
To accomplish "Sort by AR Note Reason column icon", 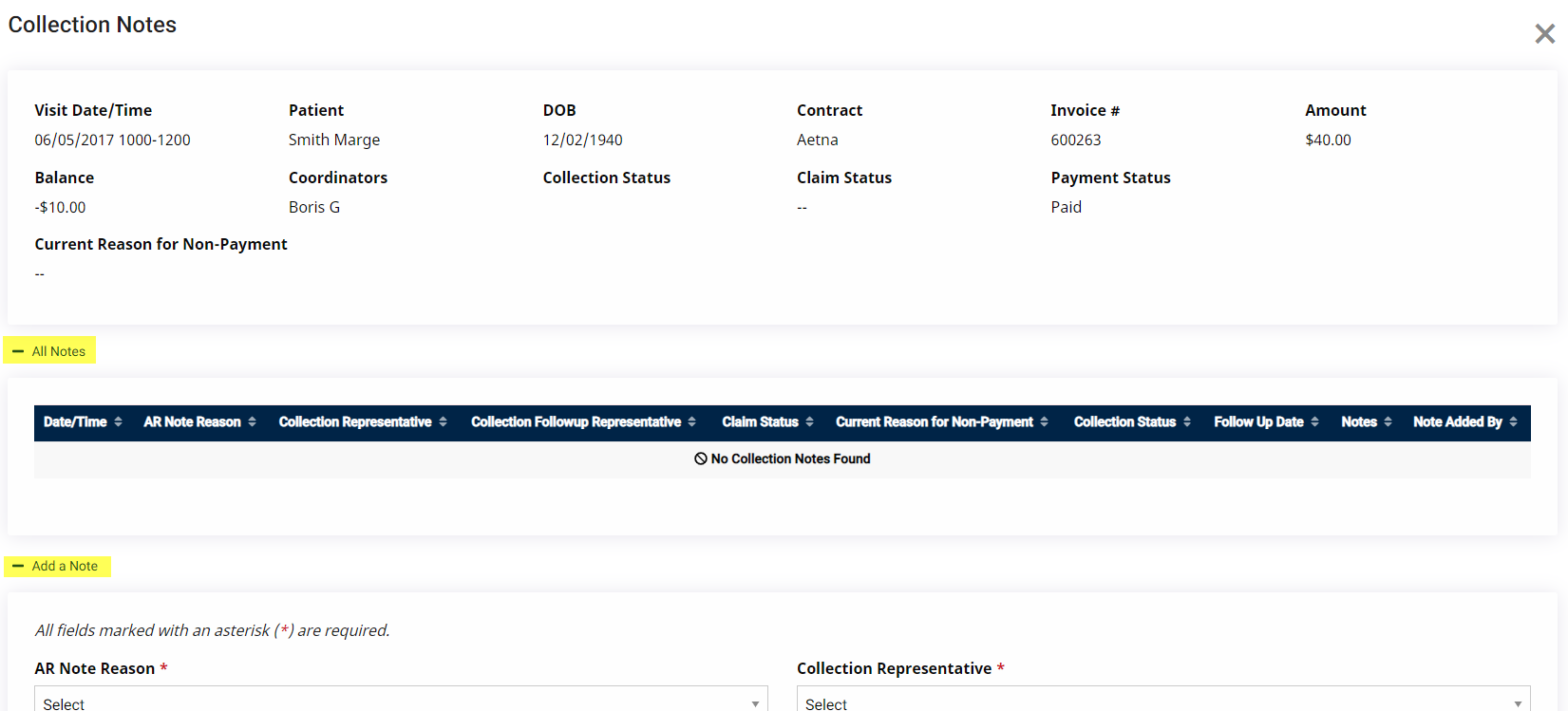I will 252,422.
